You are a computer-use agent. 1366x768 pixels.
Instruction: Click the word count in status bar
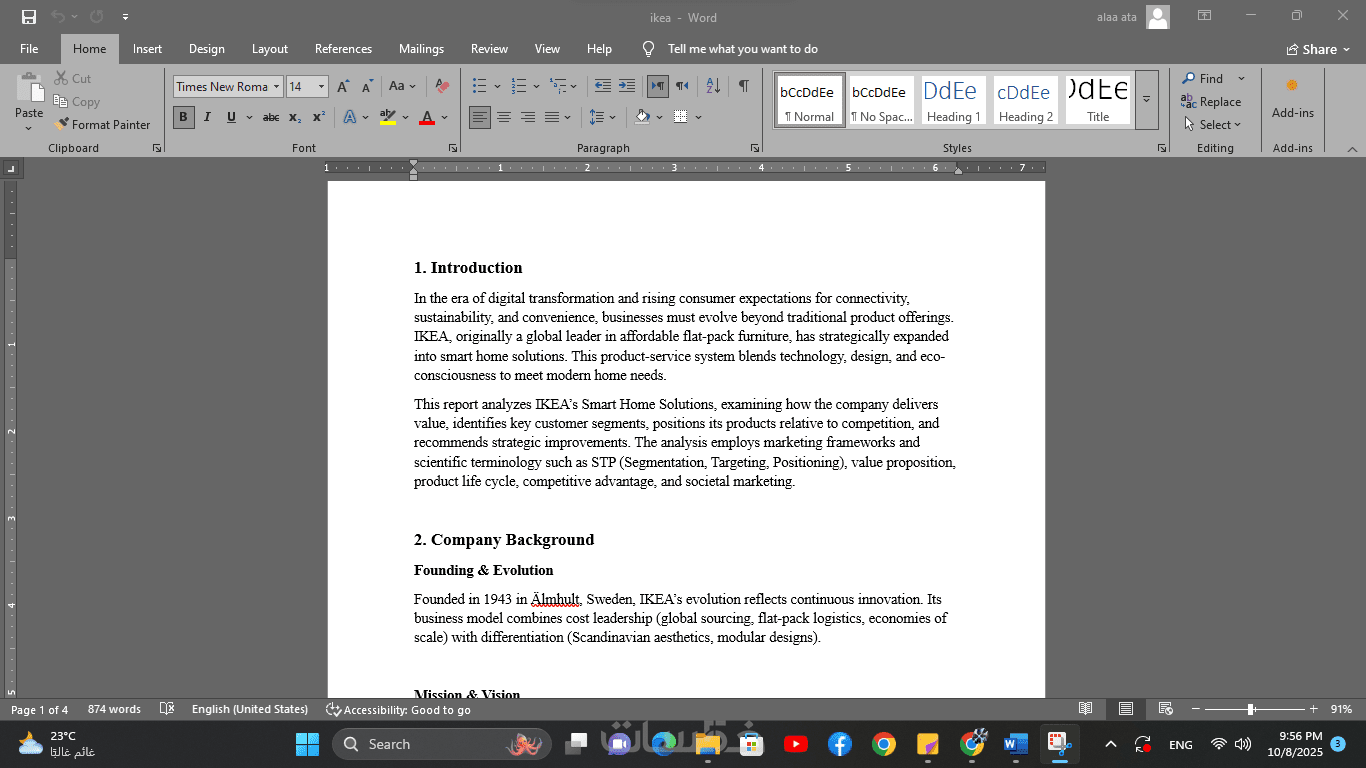point(114,709)
